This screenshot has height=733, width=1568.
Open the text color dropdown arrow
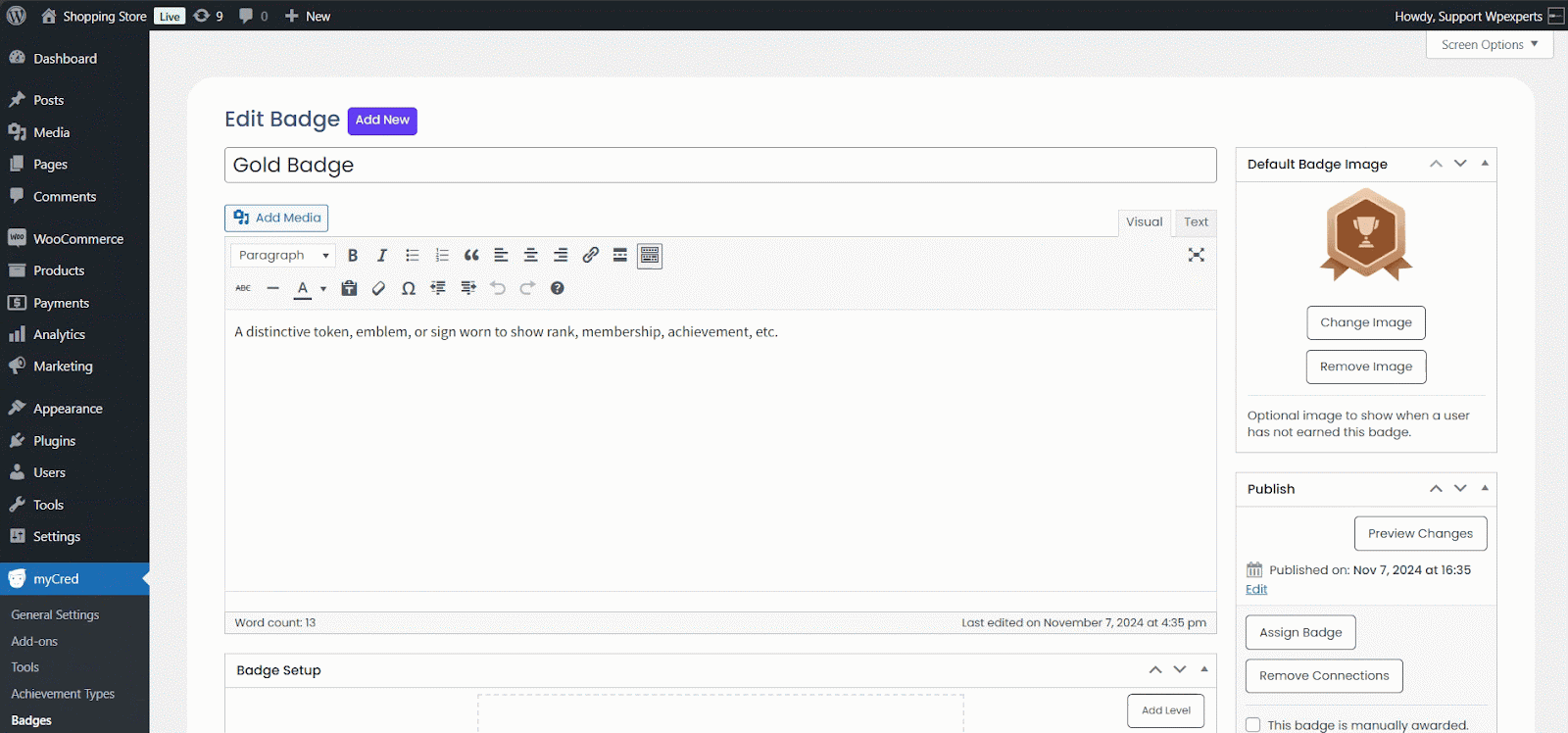pyautogui.click(x=323, y=289)
